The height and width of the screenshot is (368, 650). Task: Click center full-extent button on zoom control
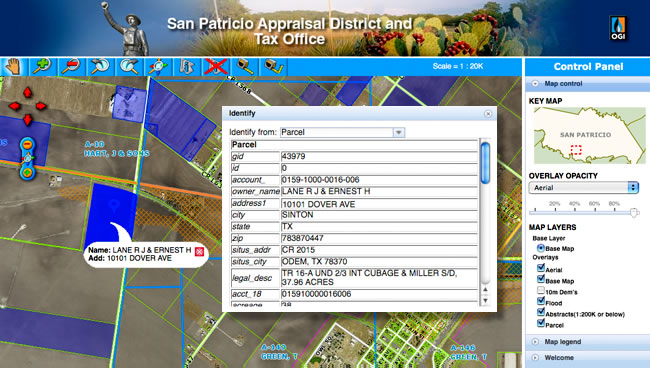(27, 158)
